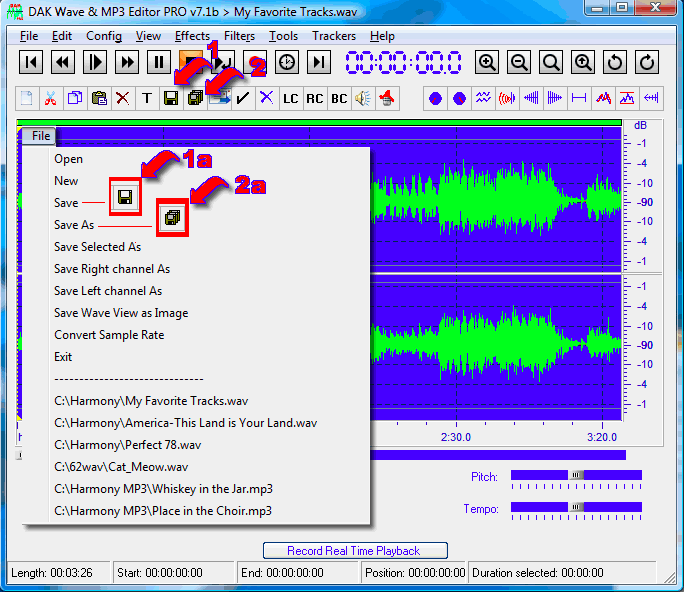Click the waveform between red lines icon
Image resolution: width=684 pixels, height=592 pixels.
(627, 98)
